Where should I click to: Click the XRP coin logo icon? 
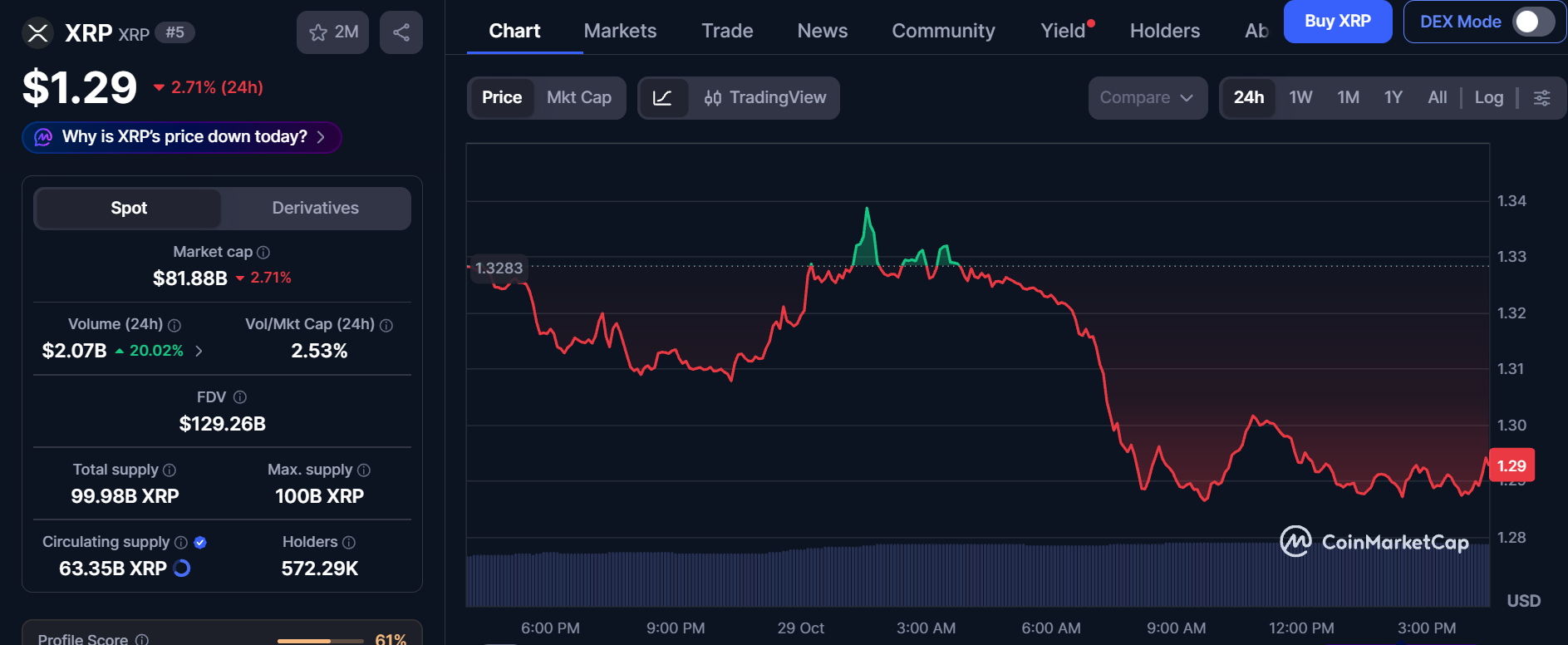pos(37,33)
